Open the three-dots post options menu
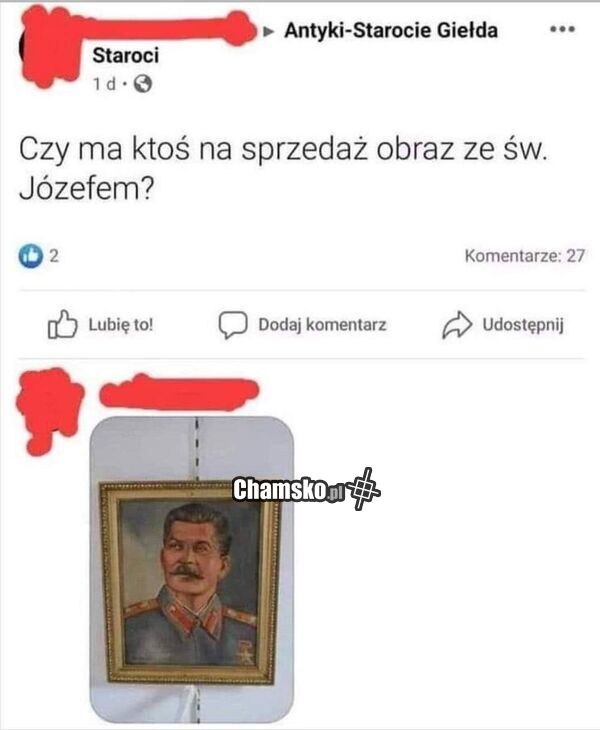Image resolution: width=600 pixels, height=730 pixels. 562,29
